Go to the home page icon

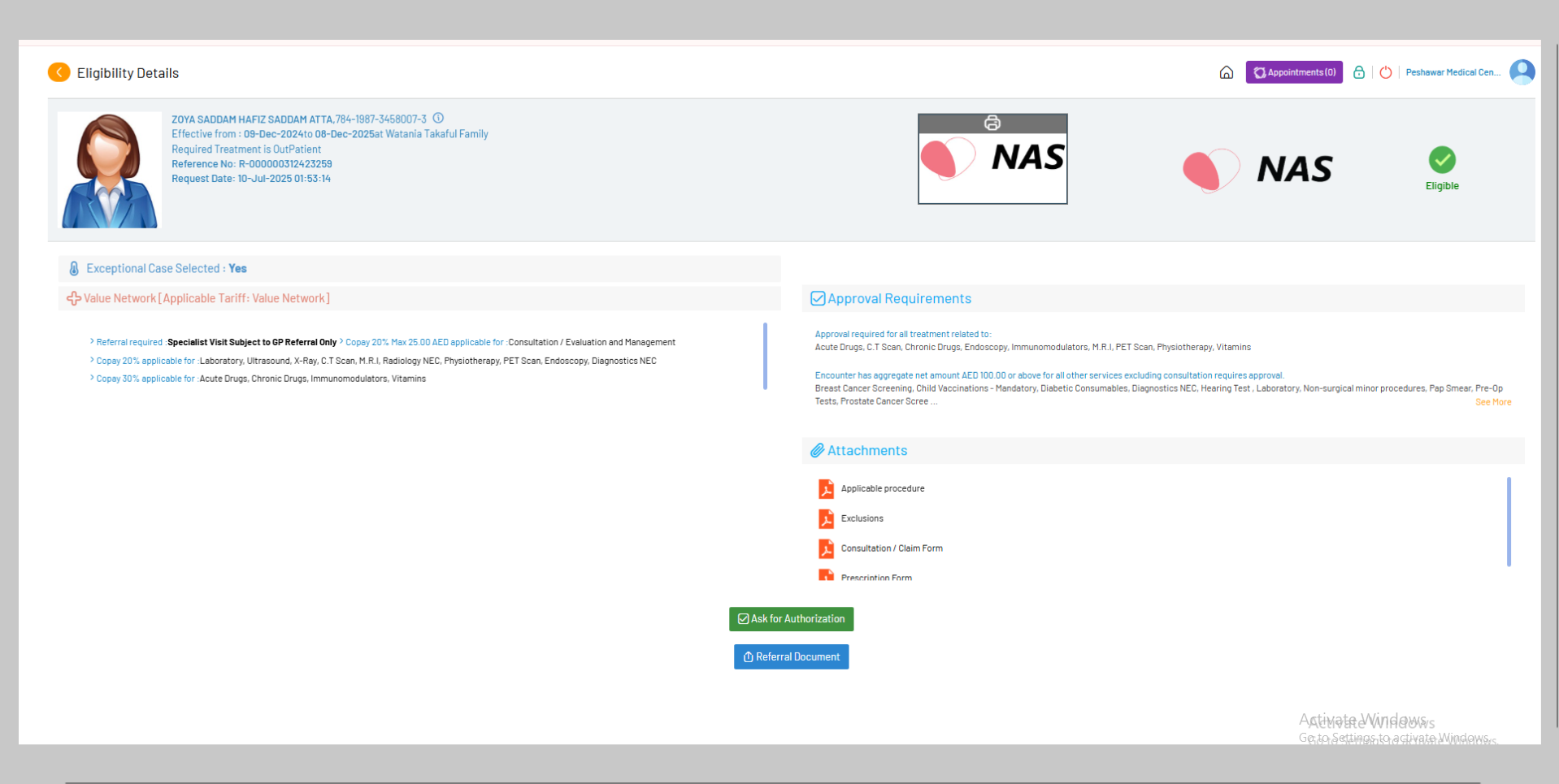[1227, 72]
